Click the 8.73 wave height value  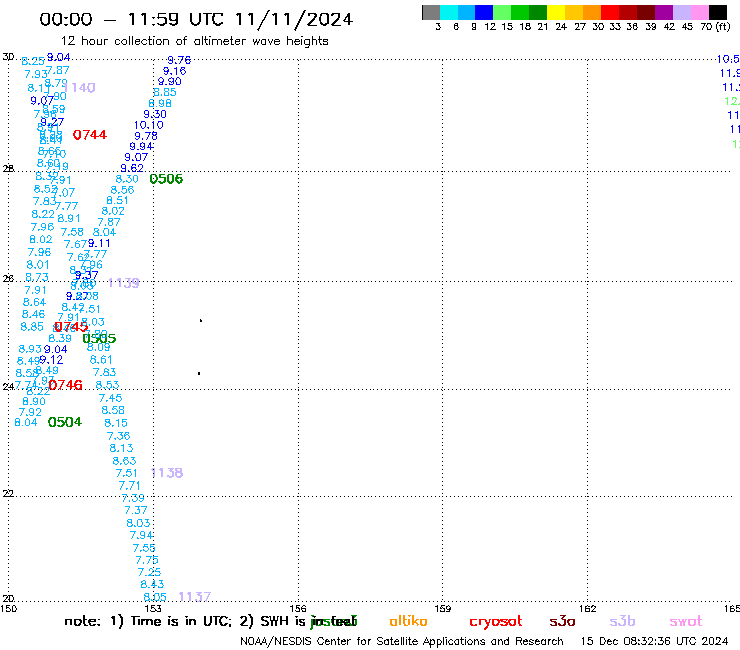click(37, 277)
